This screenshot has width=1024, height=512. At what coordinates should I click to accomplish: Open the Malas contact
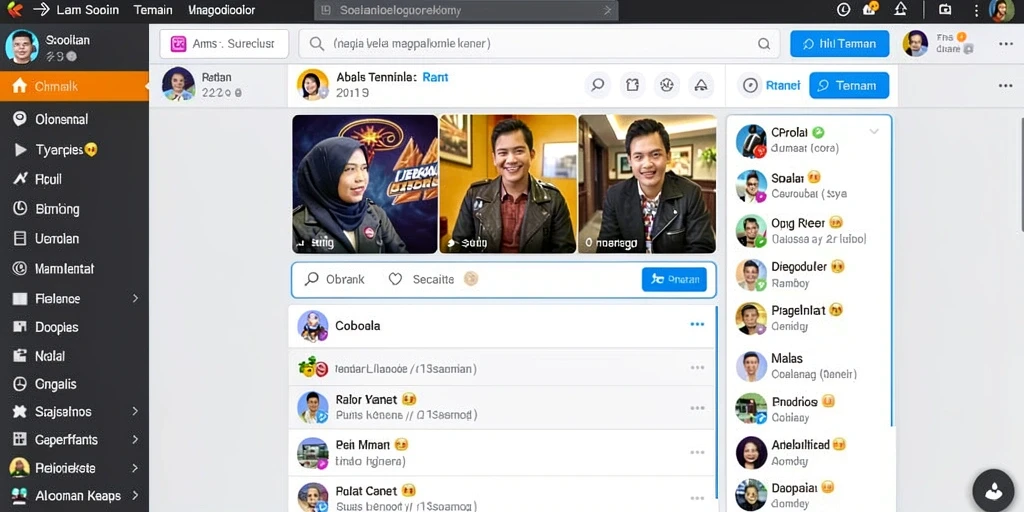pyautogui.click(x=808, y=366)
